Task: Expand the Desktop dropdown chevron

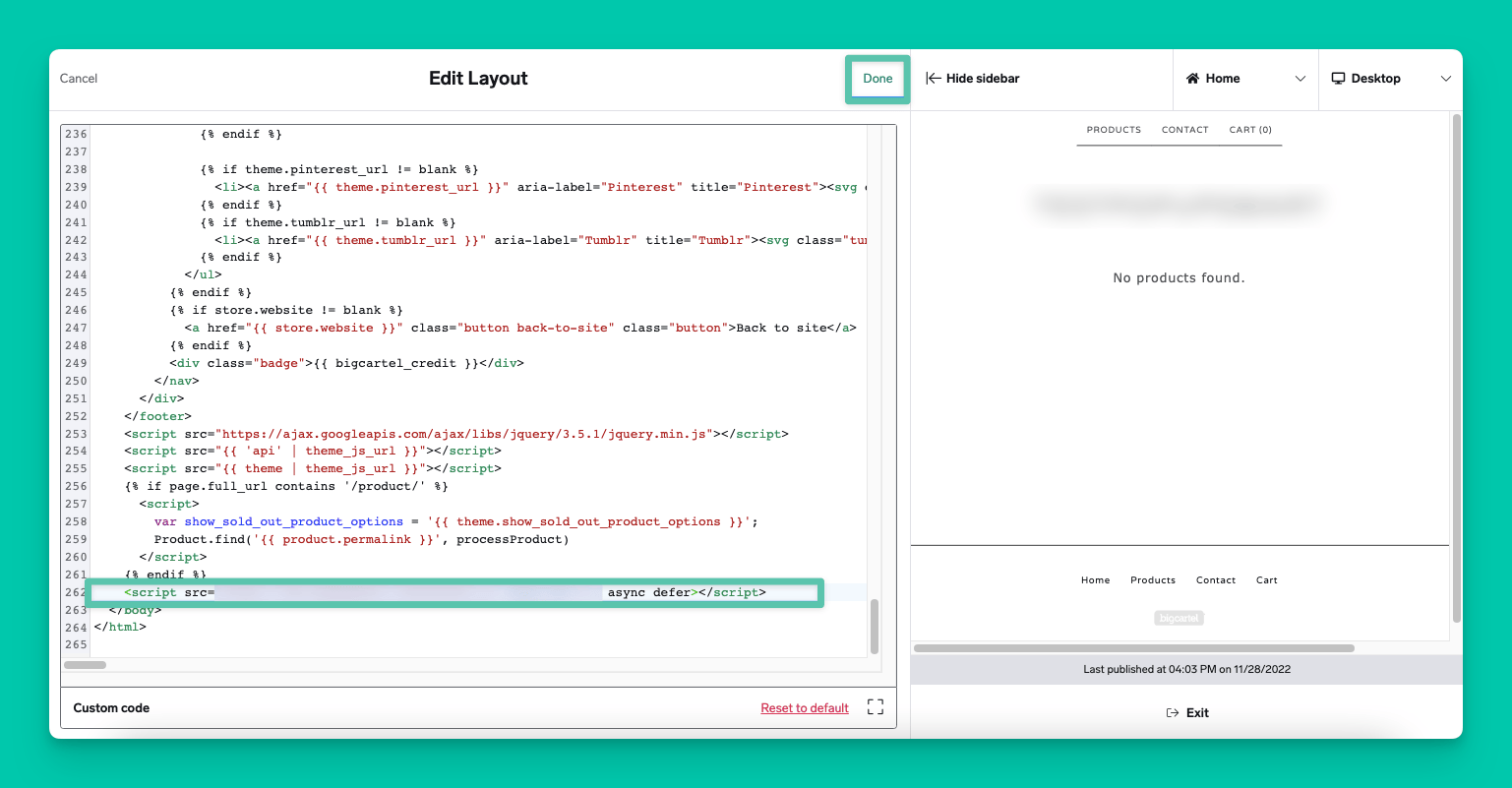Action: (x=1446, y=79)
